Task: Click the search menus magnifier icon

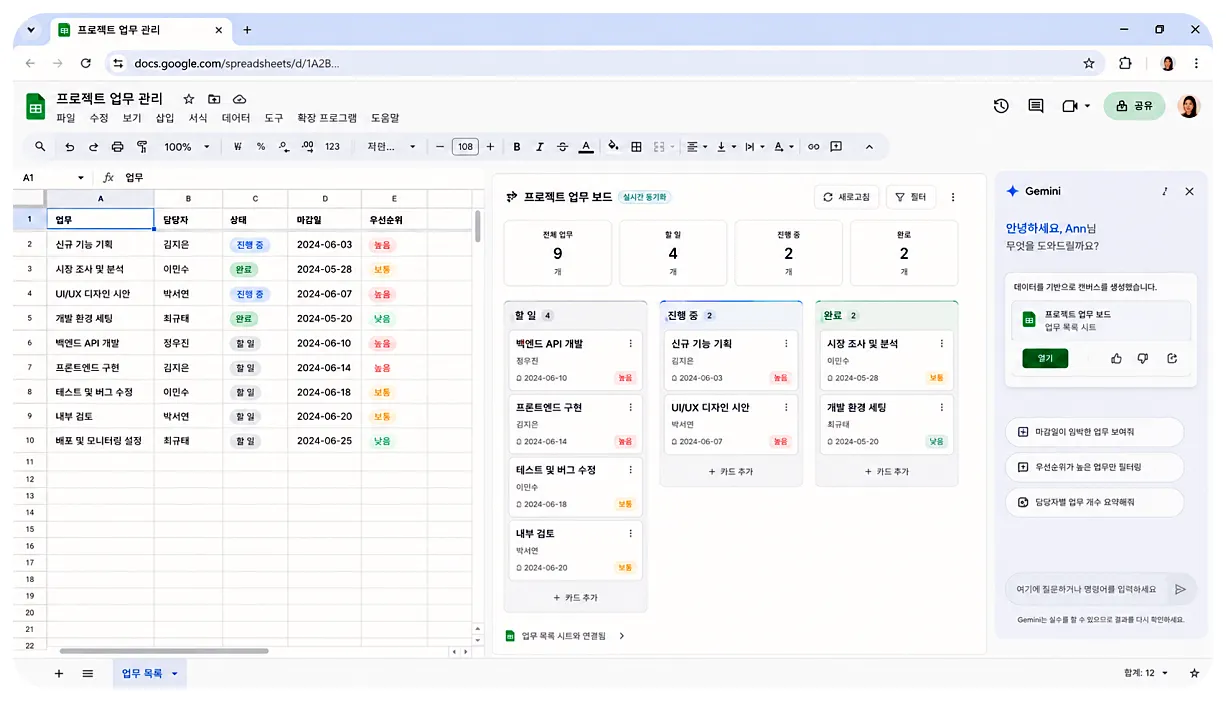Action: pyautogui.click(x=40, y=146)
